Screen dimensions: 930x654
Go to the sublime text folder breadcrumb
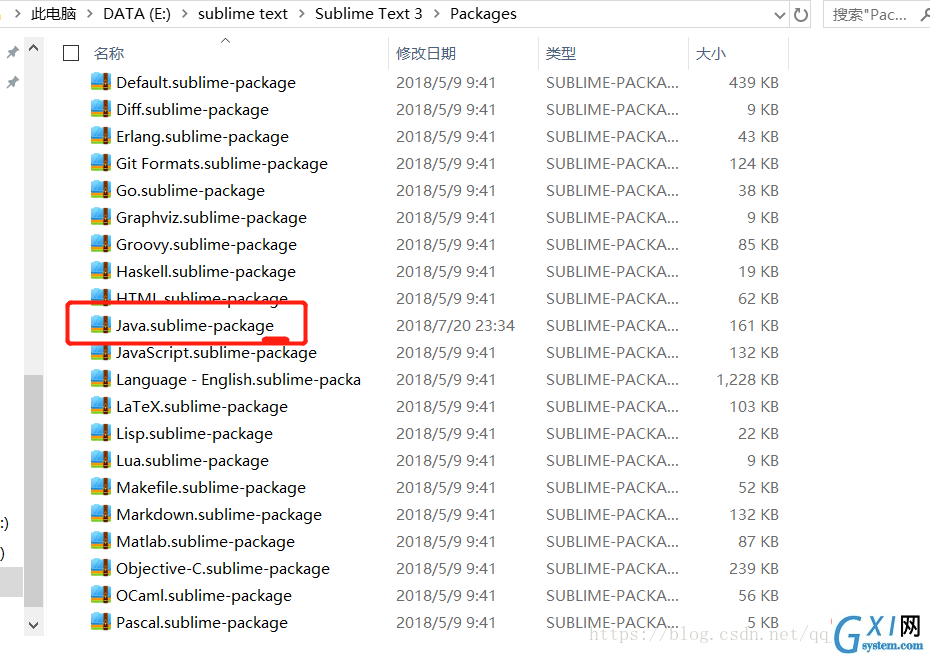tap(243, 14)
